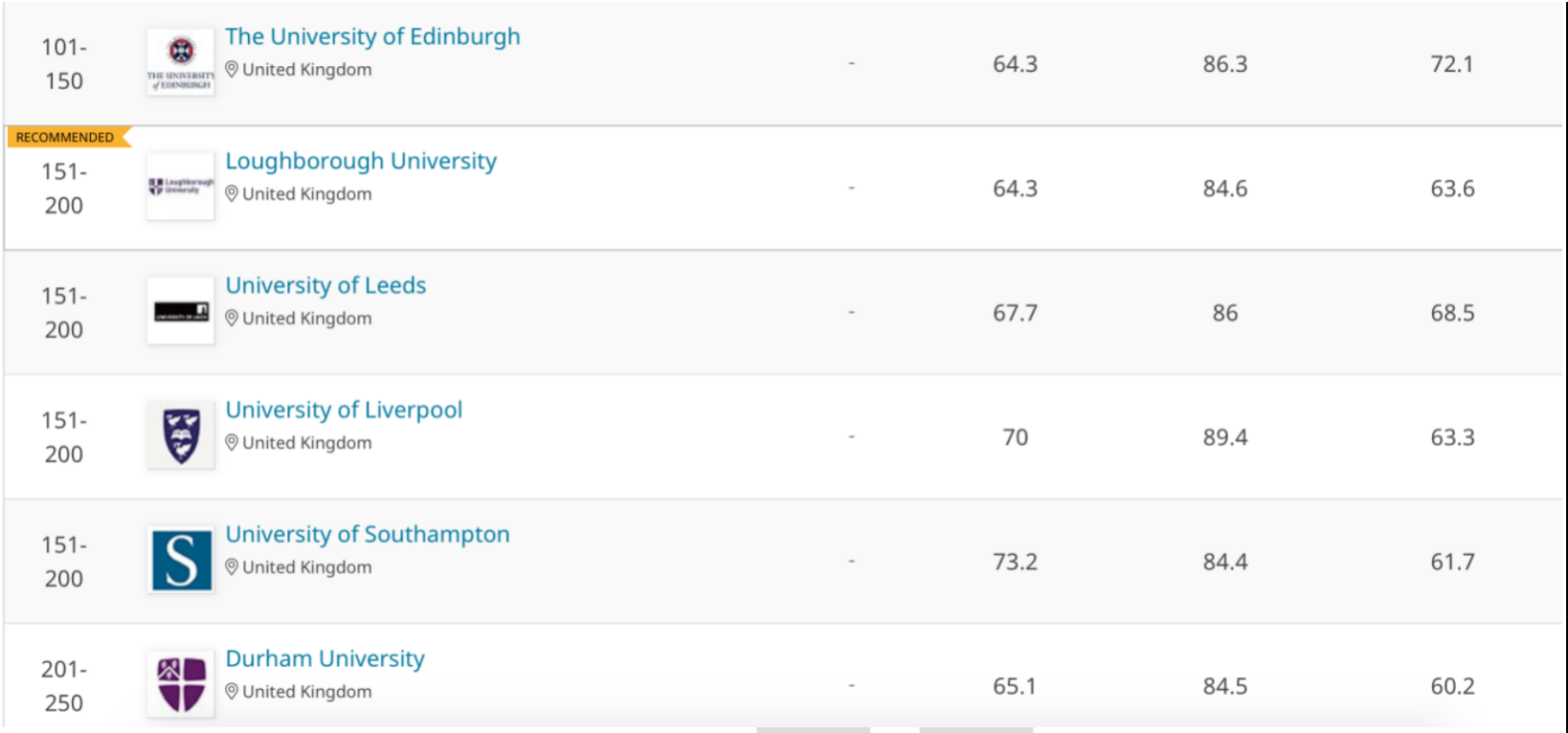The width and height of the screenshot is (1568, 733).
Task: Click the RECOMMENDED badge on Loughborough row
Action: coord(65,138)
